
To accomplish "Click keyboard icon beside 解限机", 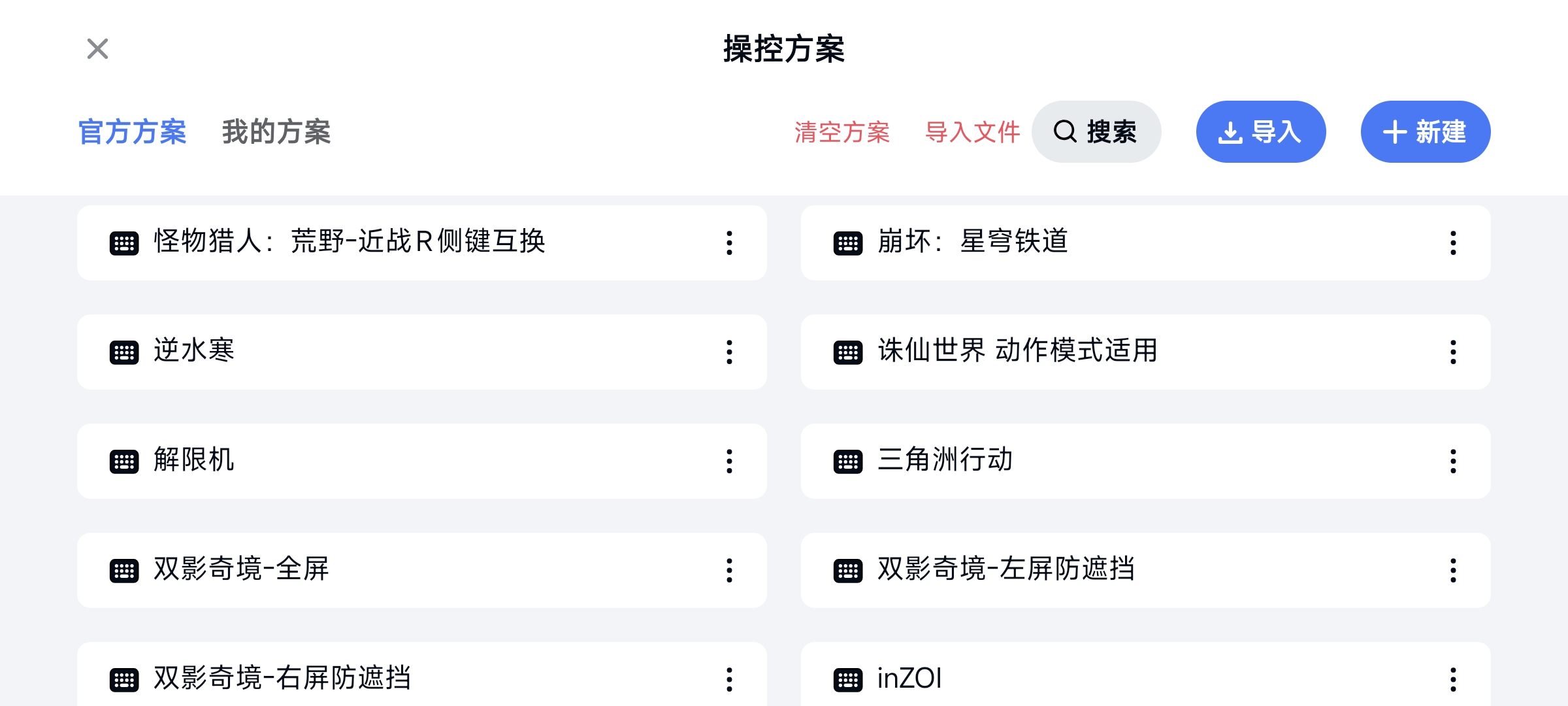I will pyautogui.click(x=124, y=462).
